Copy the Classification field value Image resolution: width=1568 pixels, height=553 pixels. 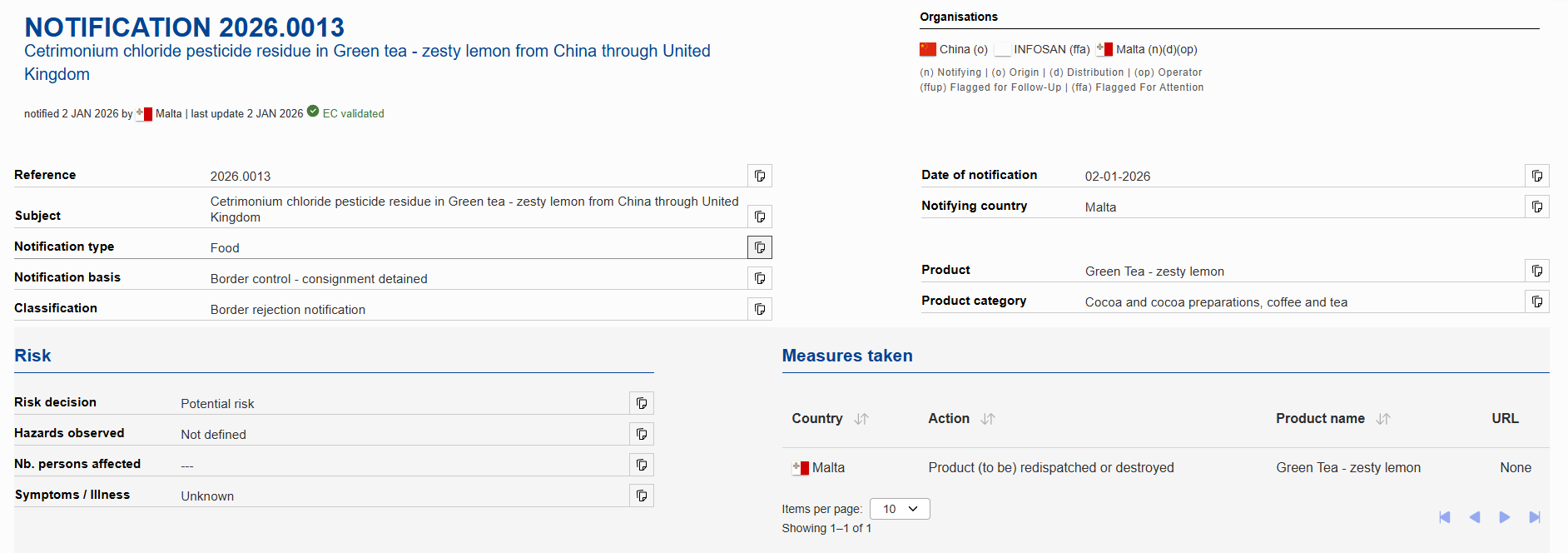[x=760, y=309]
